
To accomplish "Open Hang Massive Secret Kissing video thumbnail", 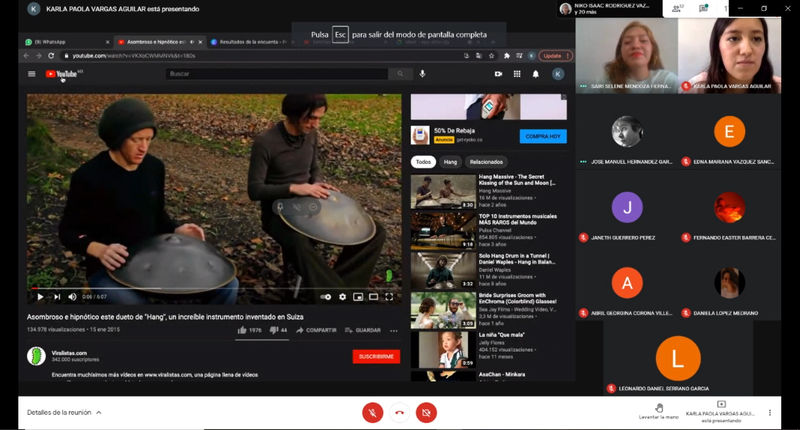I will click(x=443, y=191).
